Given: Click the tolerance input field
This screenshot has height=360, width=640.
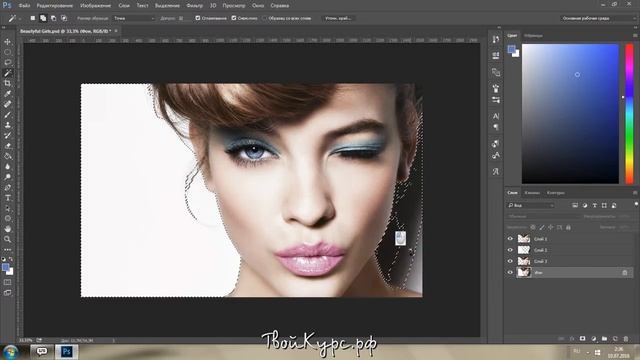Looking at the screenshot, I should (x=182, y=18).
